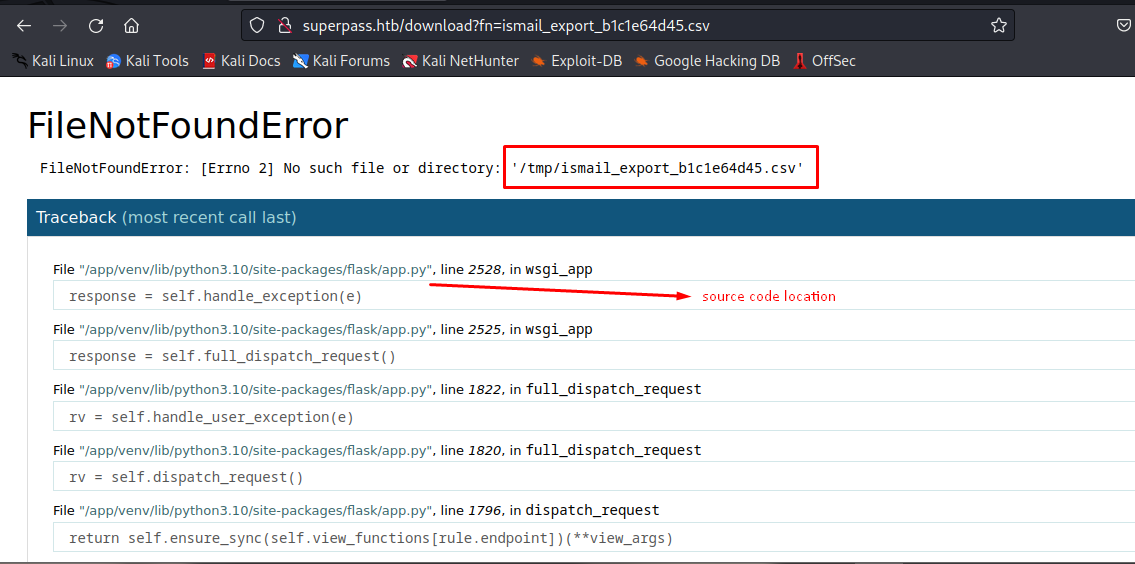Open the Pocket icon in toolbar

coord(1124,25)
